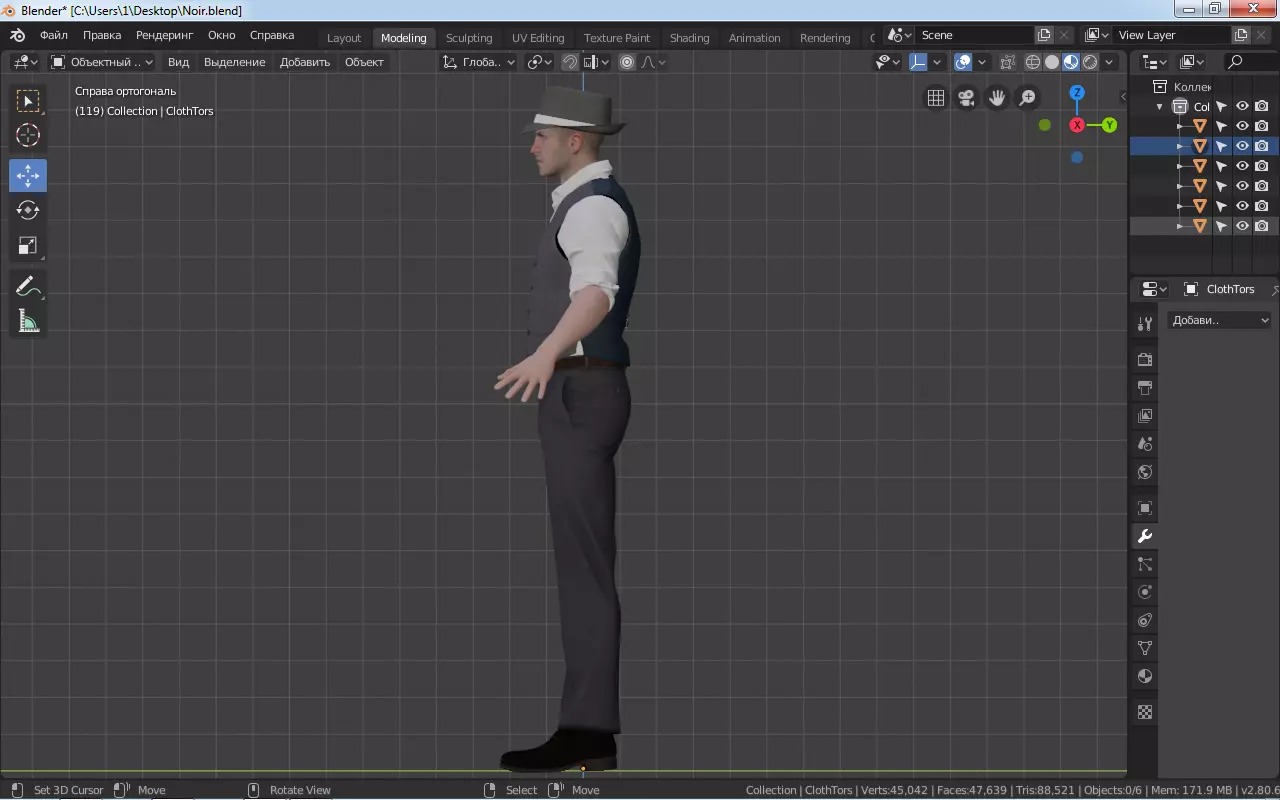Open the Render properties tab
1280x800 pixels.
(1145, 359)
